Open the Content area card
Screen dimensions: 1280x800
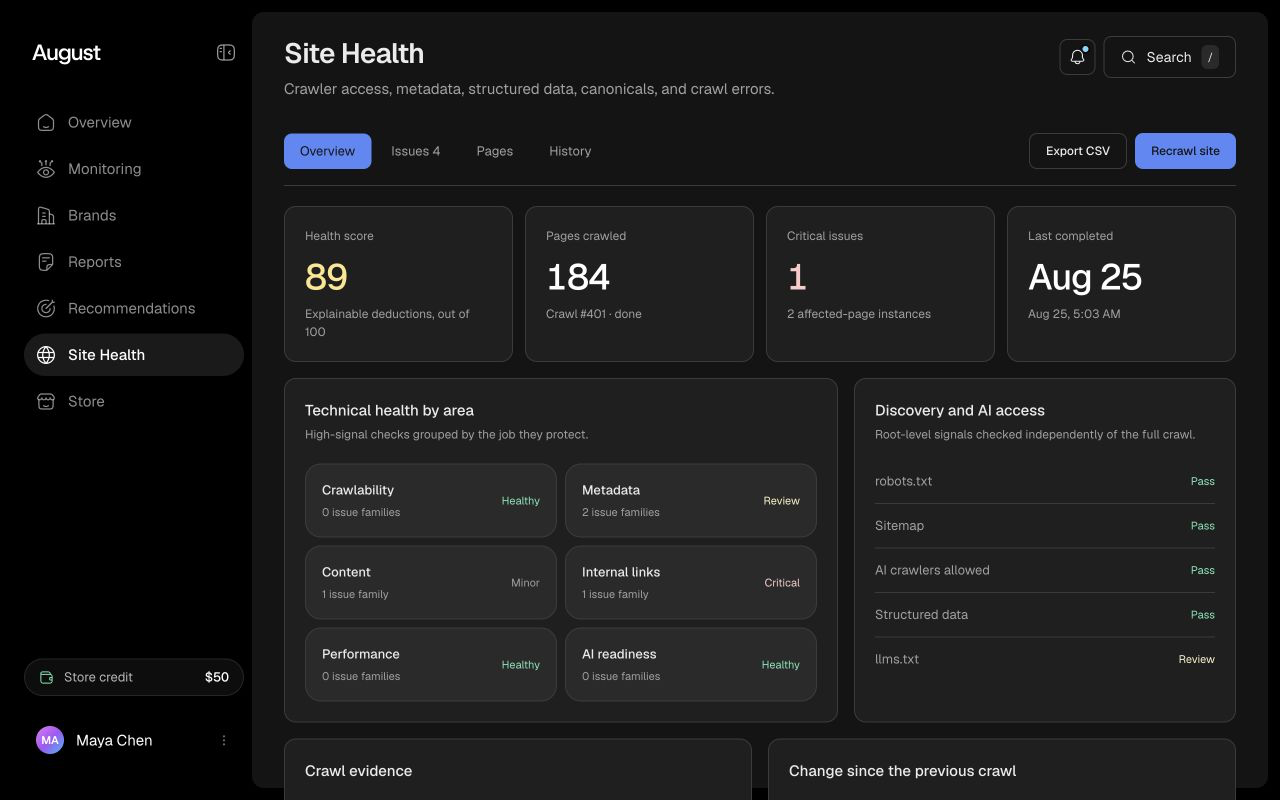click(431, 582)
